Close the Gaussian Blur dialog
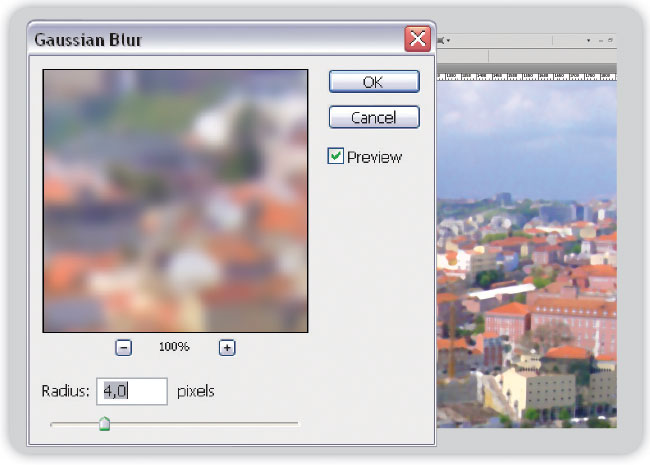The width and height of the screenshot is (650, 465). point(417,39)
